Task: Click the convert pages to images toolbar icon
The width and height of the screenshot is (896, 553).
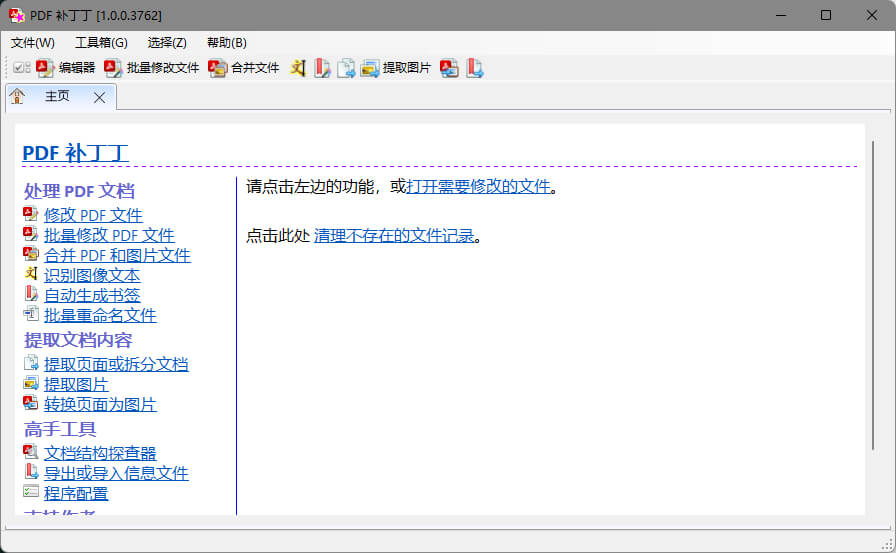Action: point(449,68)
